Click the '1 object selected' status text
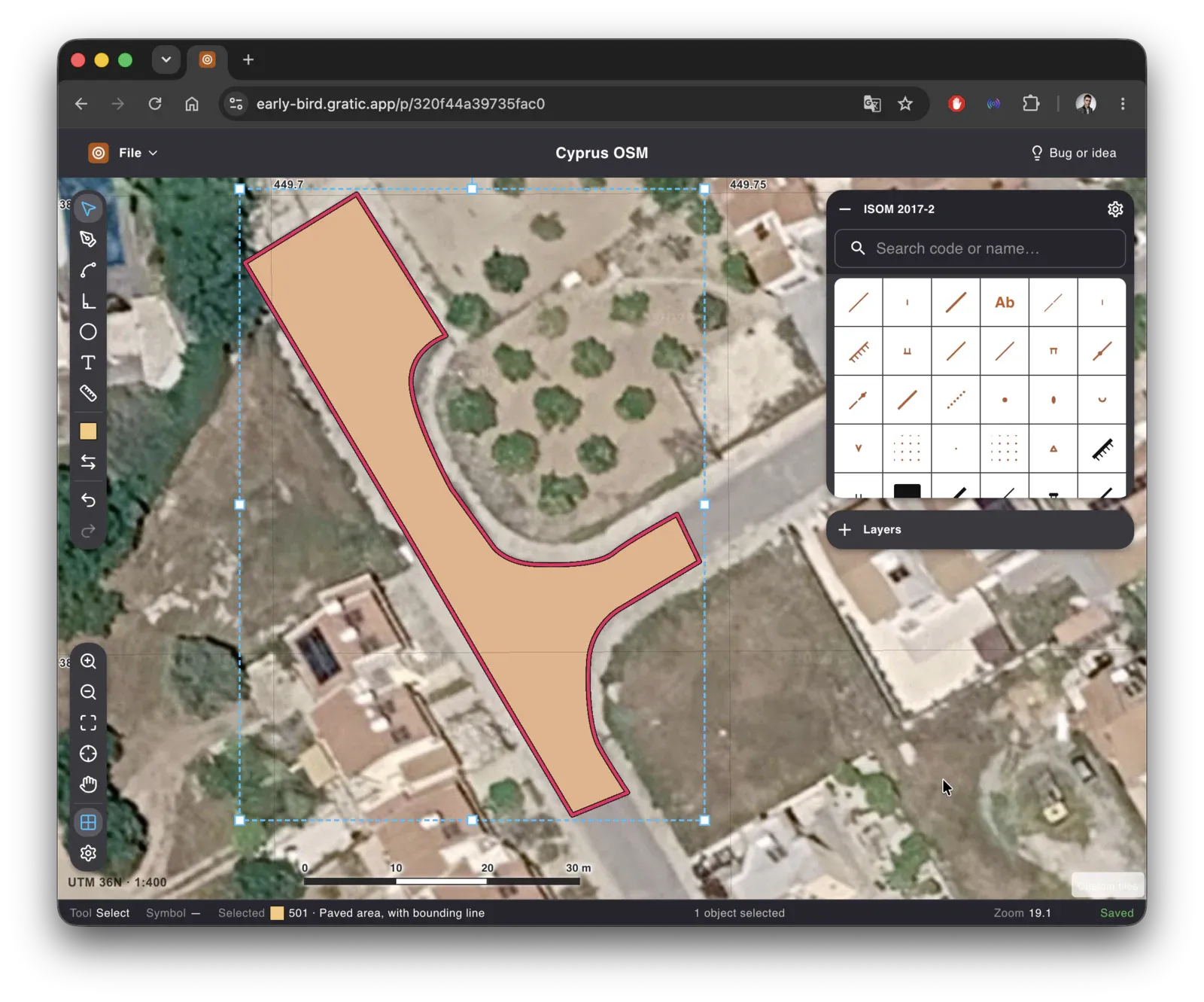Screen dimensions: 1204x1002 739,913
